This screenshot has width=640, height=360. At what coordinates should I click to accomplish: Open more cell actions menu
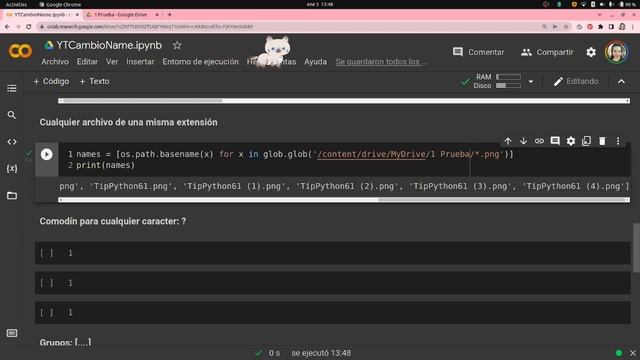(618, 141)
